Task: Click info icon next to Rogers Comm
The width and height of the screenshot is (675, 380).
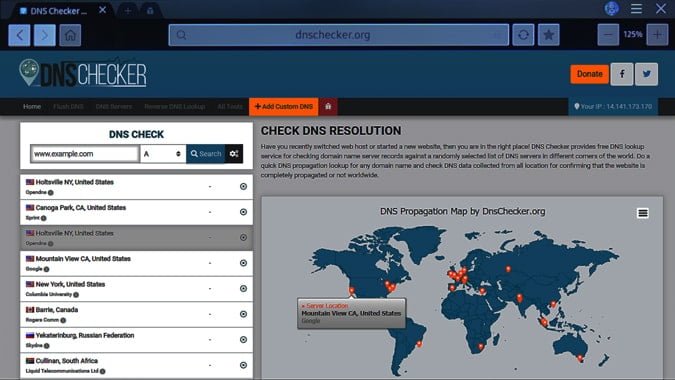Action: point(63,320)
